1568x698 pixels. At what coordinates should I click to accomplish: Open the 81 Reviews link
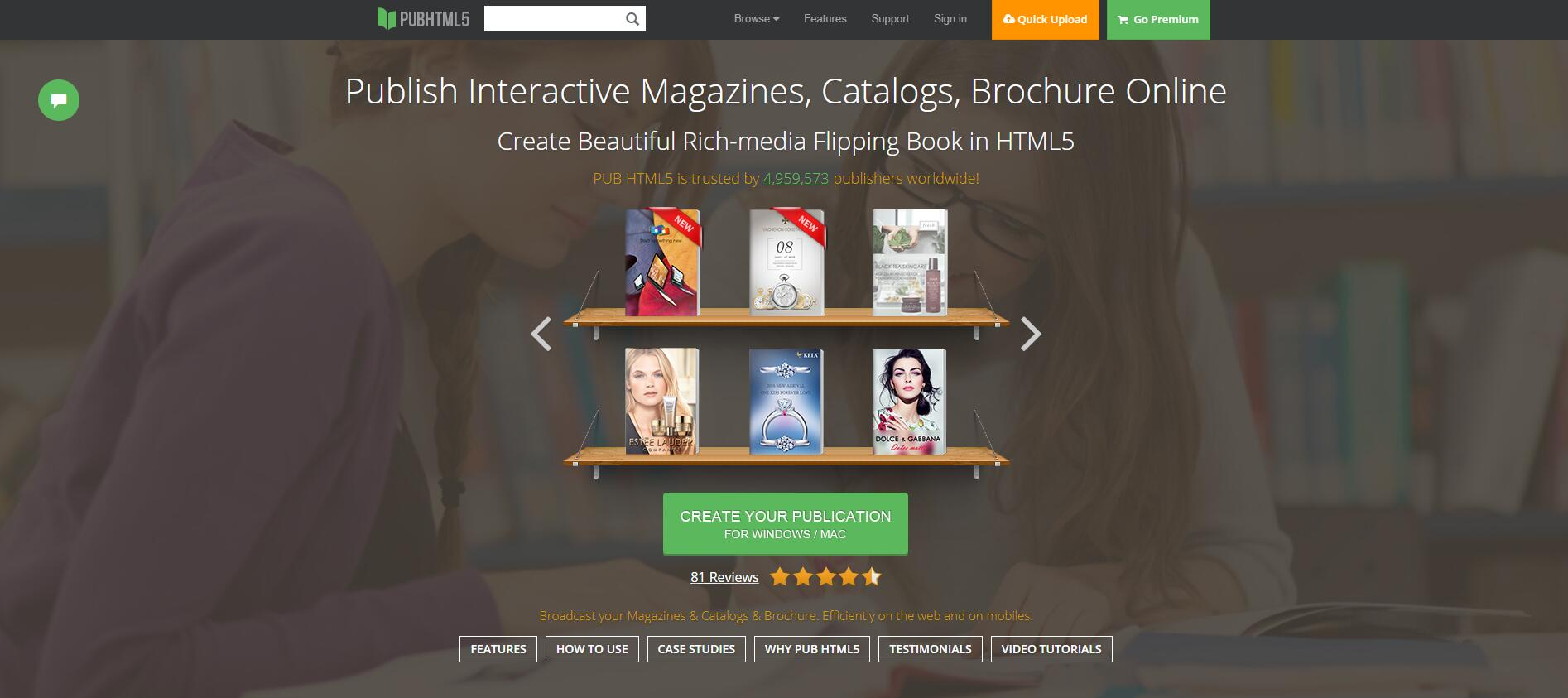(724, 577)
